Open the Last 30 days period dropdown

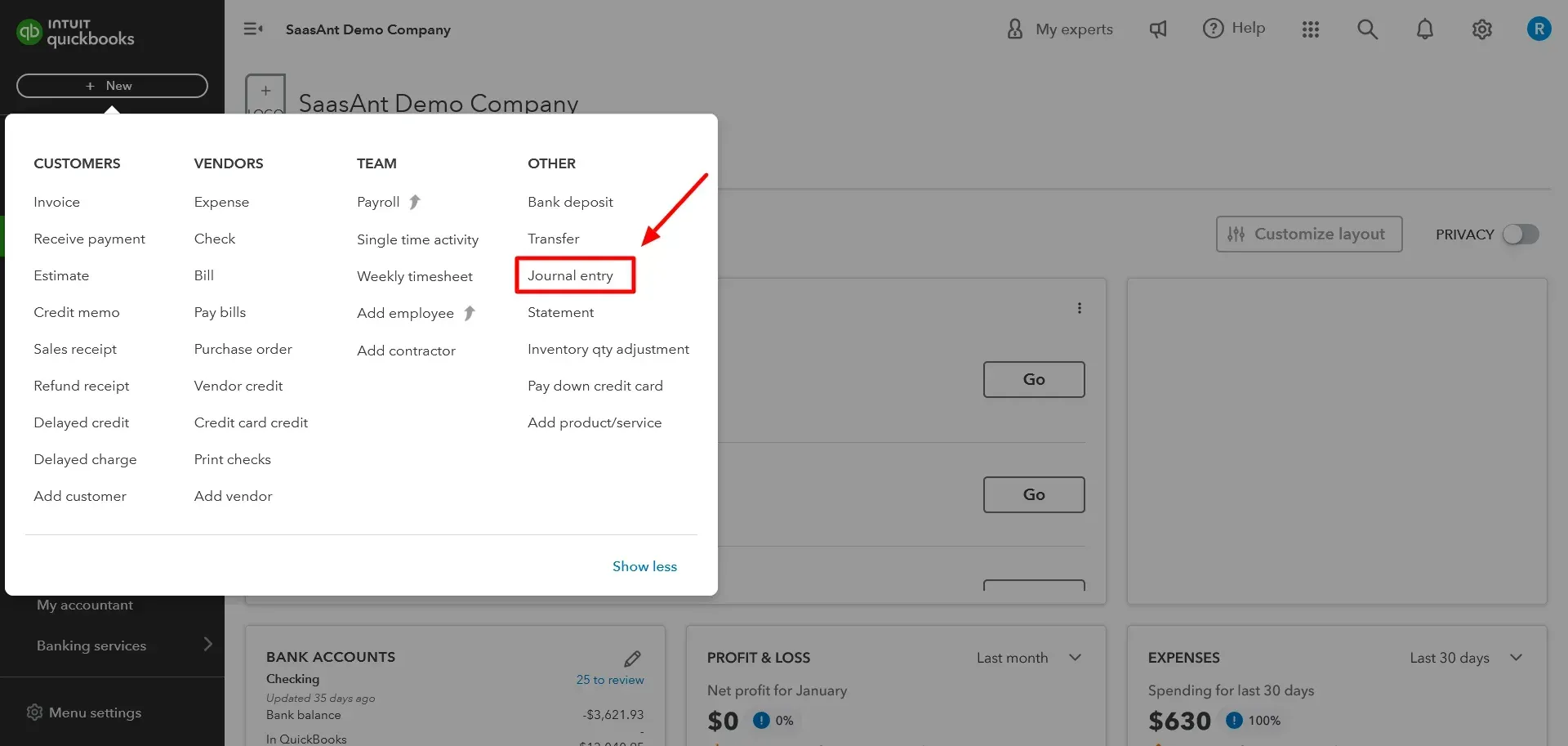tap(1466, 658)
